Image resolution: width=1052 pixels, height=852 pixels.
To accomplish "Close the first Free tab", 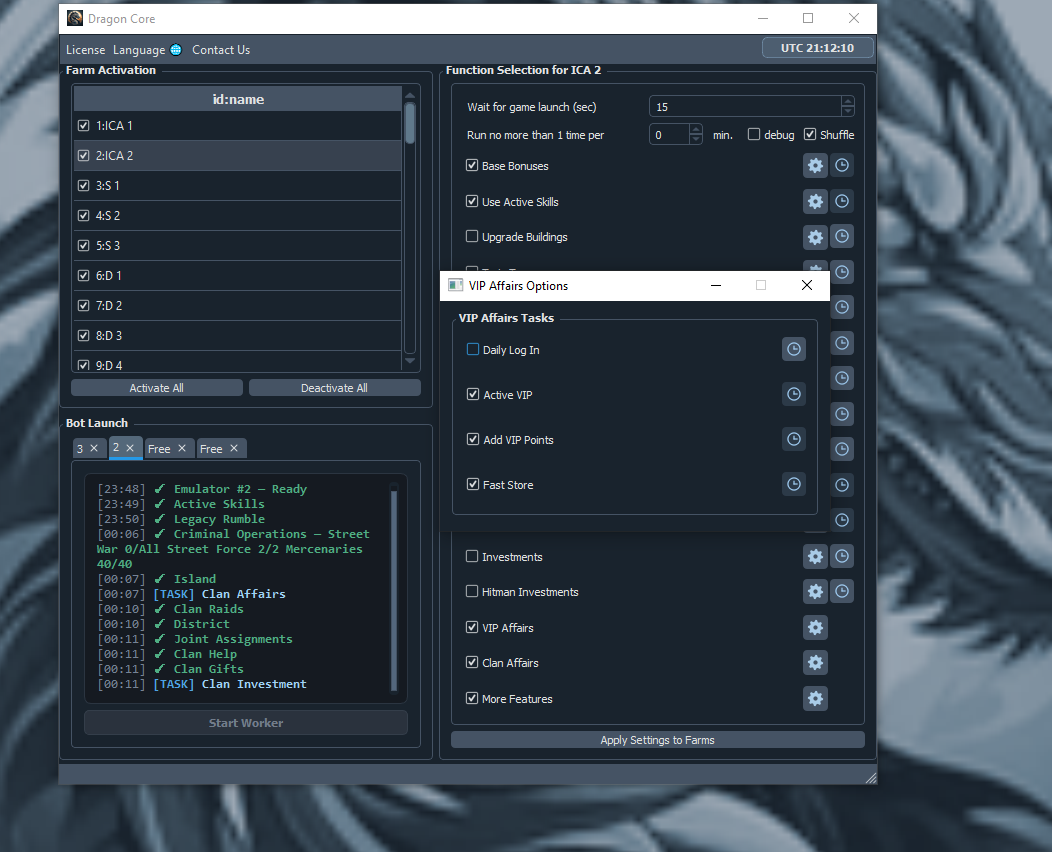I will pyautogui.click(x=182, y=448).
